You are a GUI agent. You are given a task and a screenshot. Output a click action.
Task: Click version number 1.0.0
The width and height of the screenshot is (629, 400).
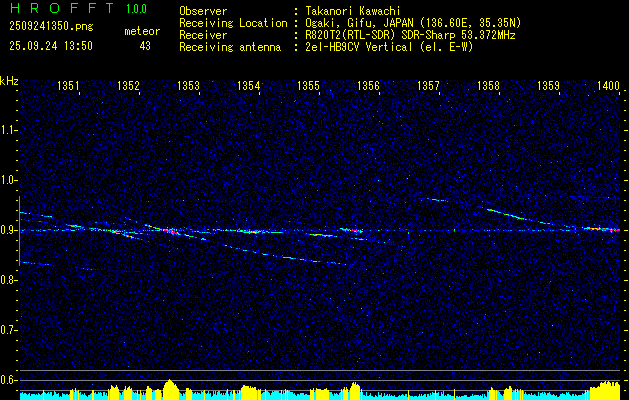pos(136,9)
